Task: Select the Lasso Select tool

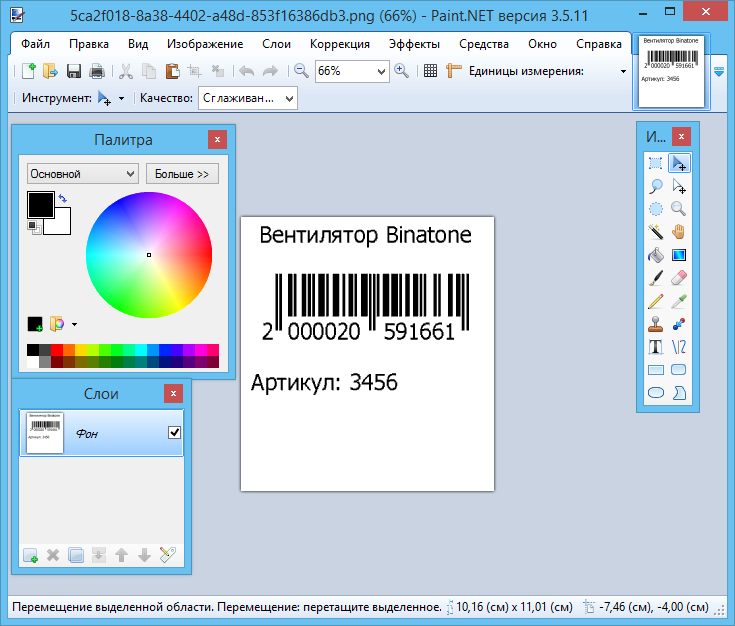Action: (x=655, y=186)
